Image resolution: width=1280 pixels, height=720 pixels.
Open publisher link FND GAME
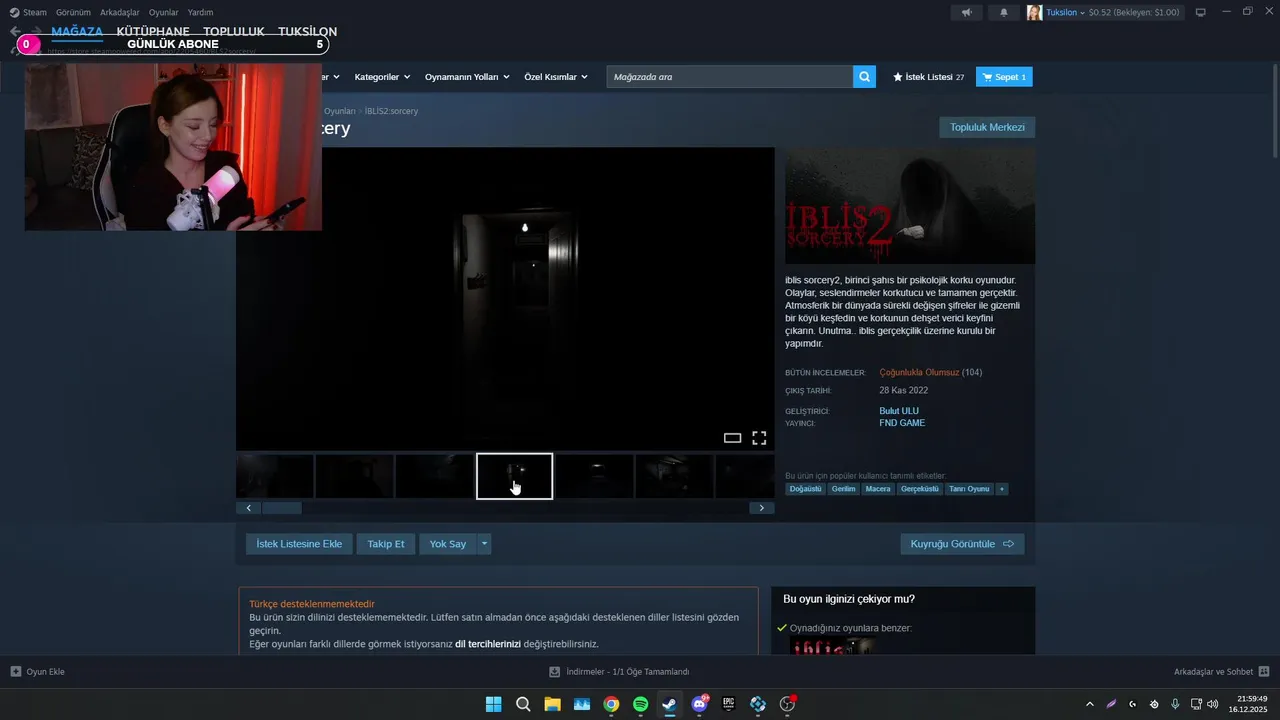click(902, 423)
